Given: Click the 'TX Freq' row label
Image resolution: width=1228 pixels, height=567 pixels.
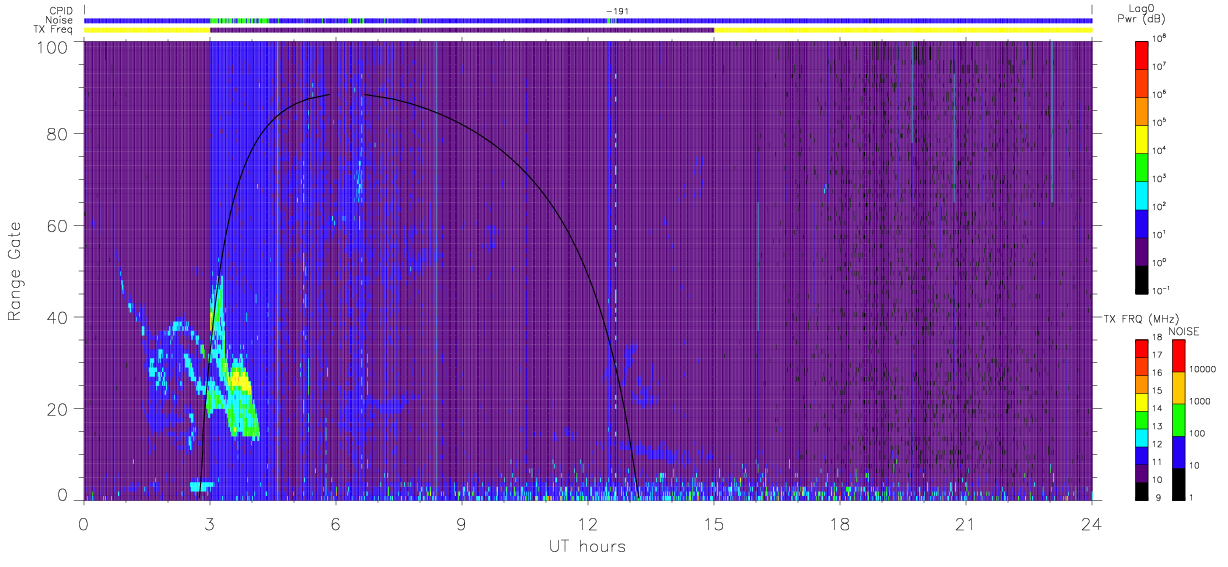Looking at the screenshot, I should (53, 30).
